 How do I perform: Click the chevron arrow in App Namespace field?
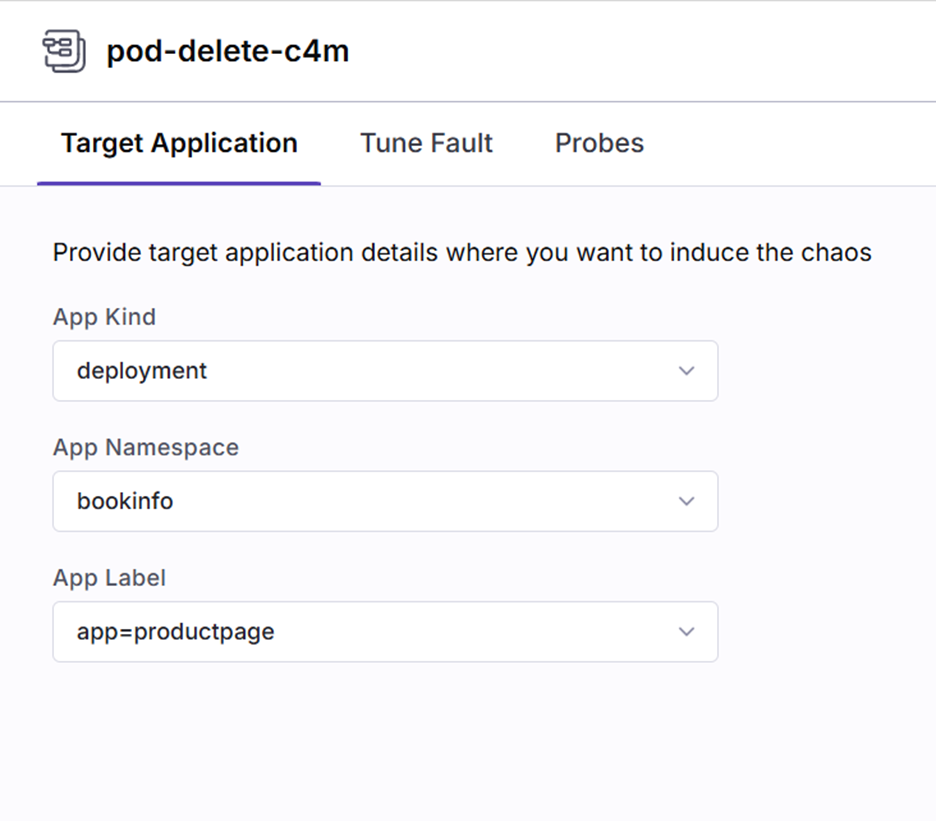point(686,501)
